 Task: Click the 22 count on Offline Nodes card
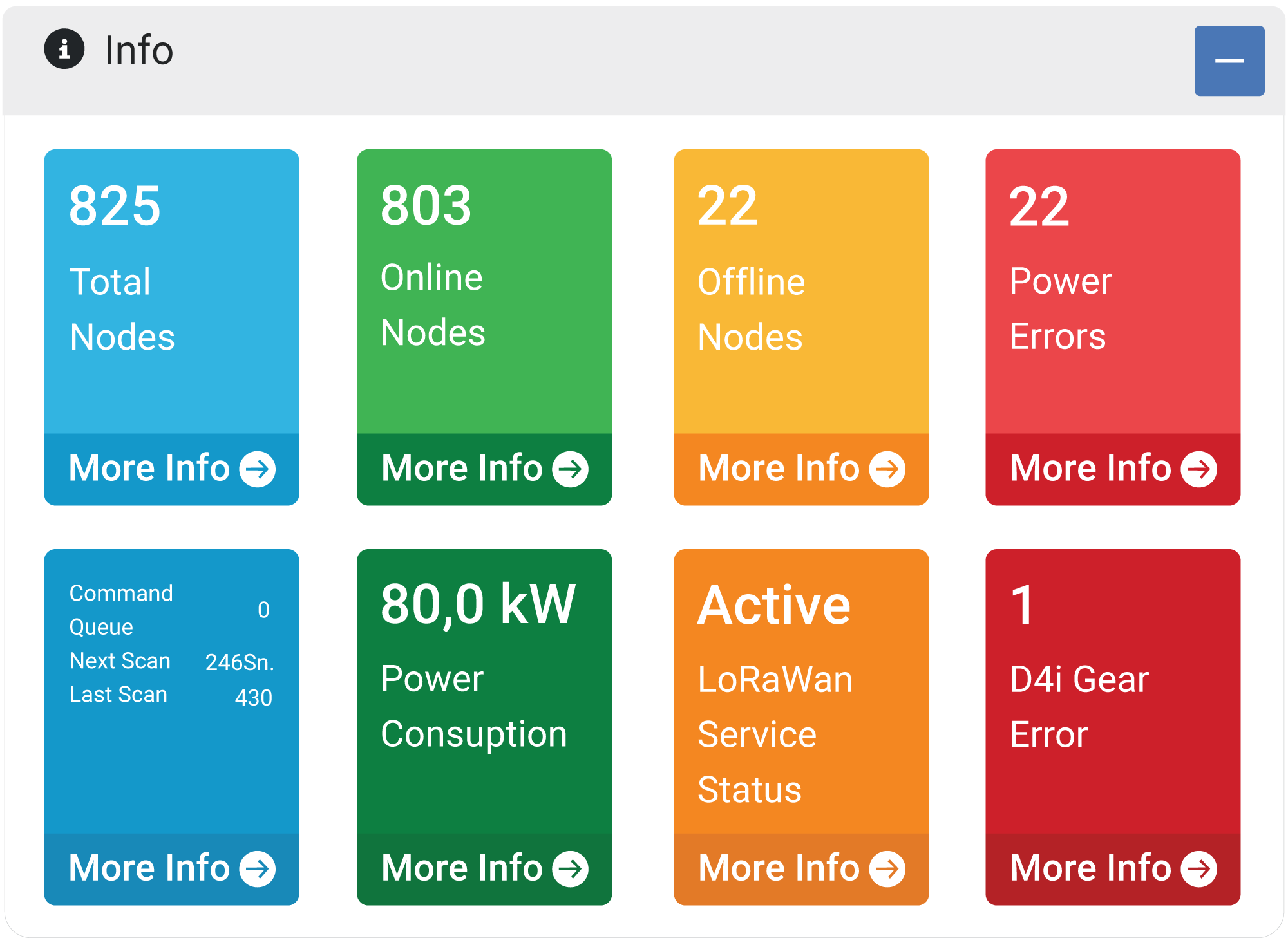point(728,206)
